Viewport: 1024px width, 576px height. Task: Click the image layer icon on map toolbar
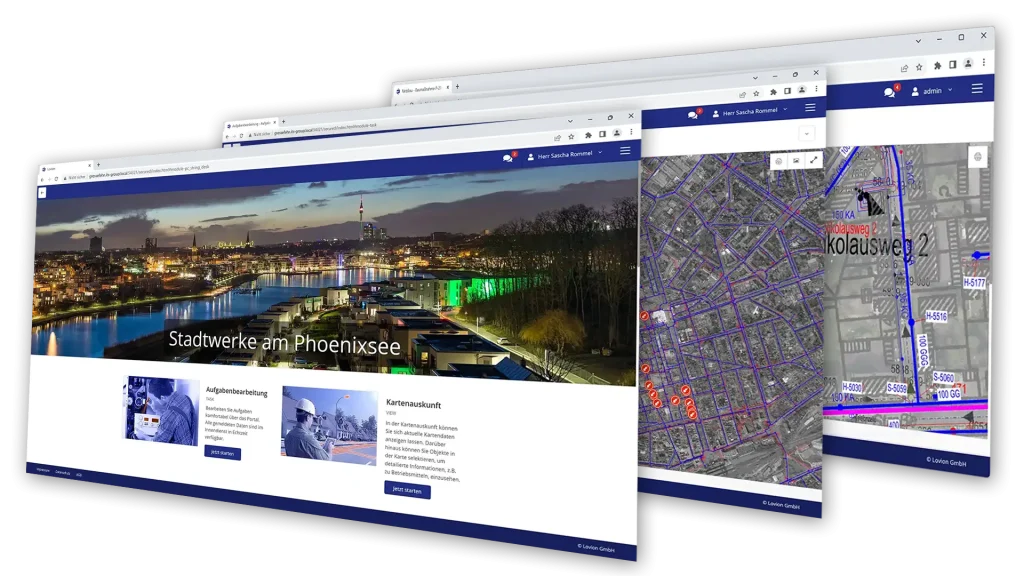[x=796, y=160]
